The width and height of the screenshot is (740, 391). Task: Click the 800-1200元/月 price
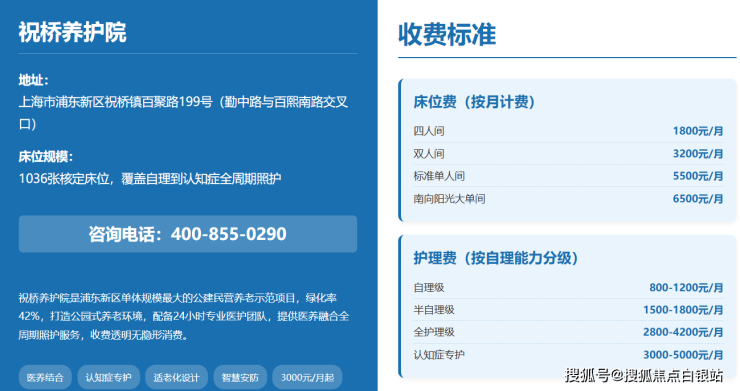pyautogui.click(x=686, y=288)
